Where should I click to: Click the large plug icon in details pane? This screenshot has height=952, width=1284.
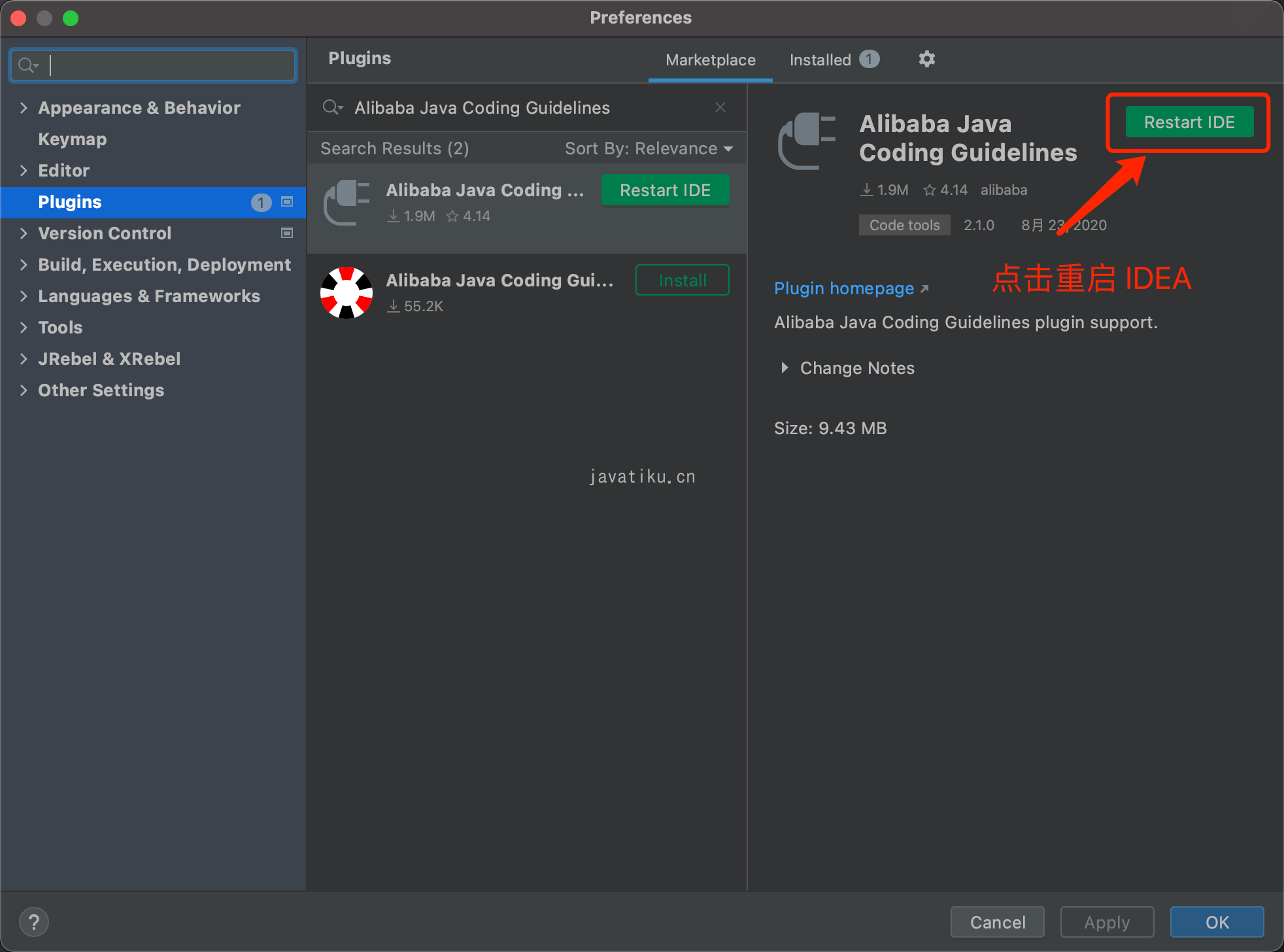coord(807,141)
